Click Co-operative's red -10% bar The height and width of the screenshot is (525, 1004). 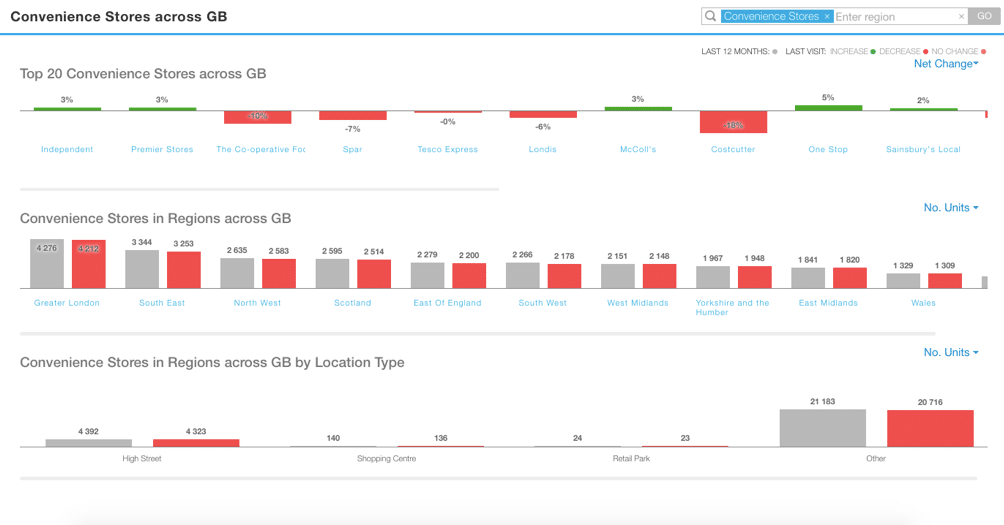point(257,117)
